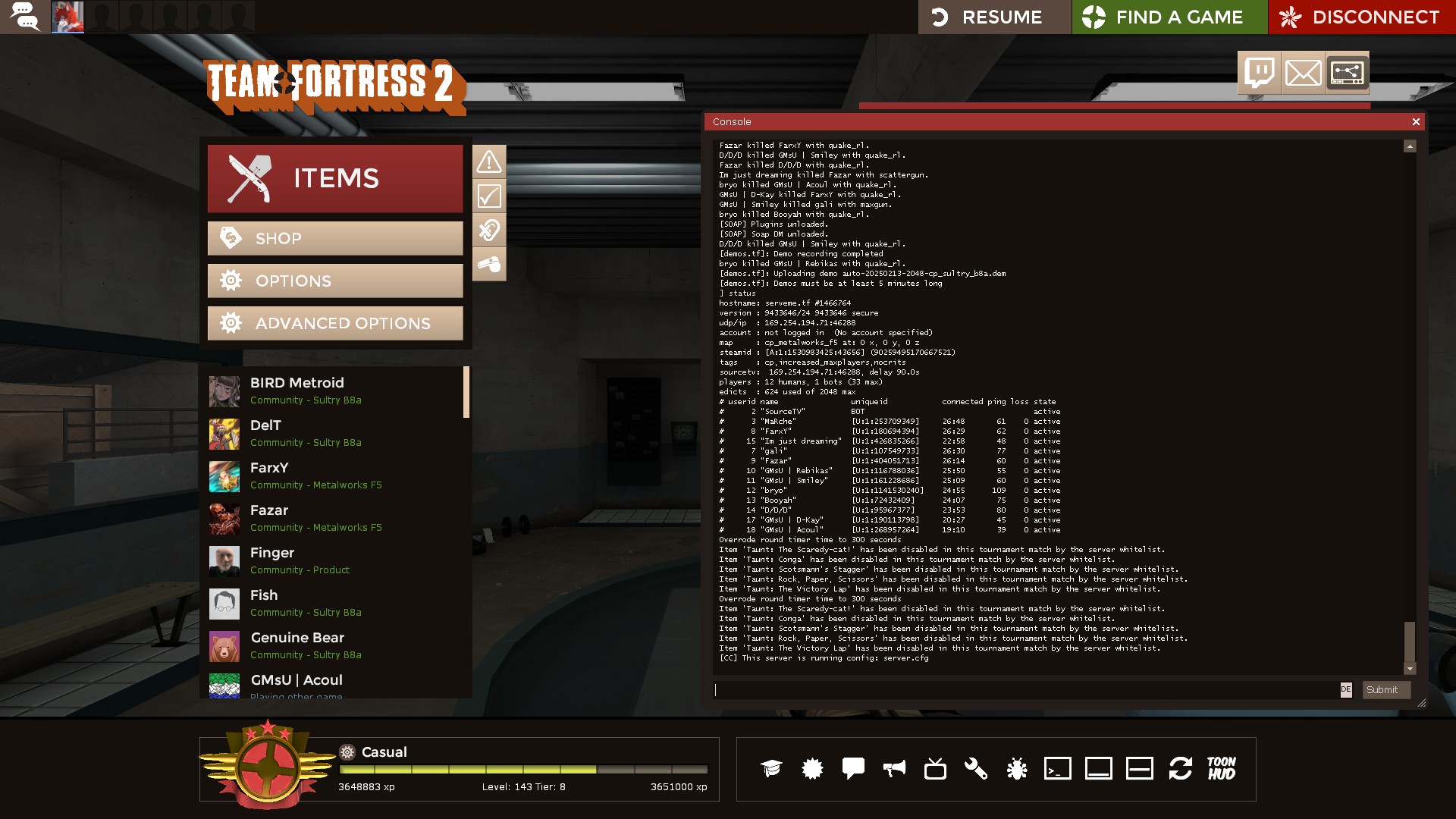This screenshot has height=819, width=1456.
Task: Click the refresh HUD arrows icon
Action: [1181, 768]
